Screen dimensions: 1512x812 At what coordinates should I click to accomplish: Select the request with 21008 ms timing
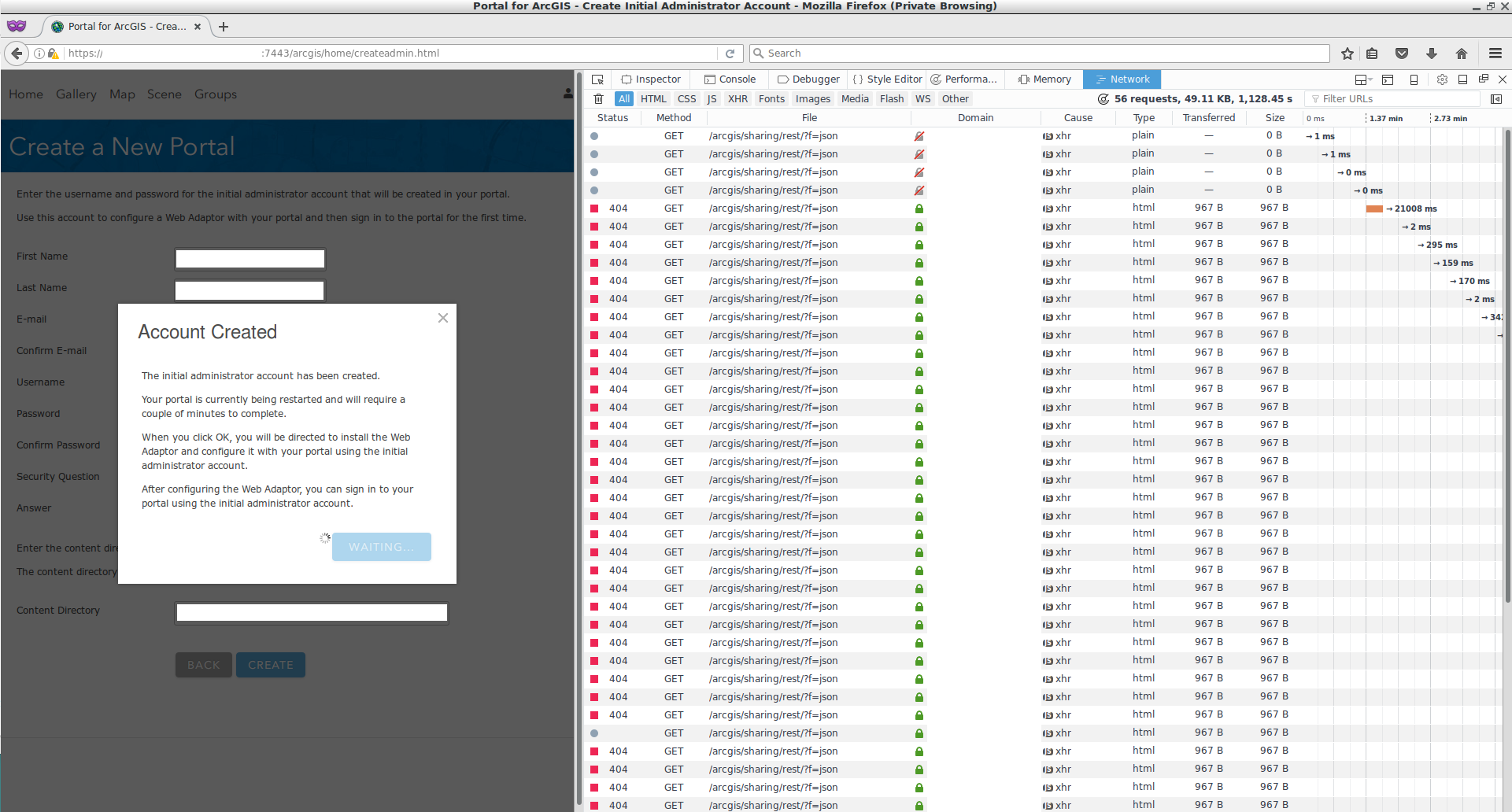(1044, 209)
